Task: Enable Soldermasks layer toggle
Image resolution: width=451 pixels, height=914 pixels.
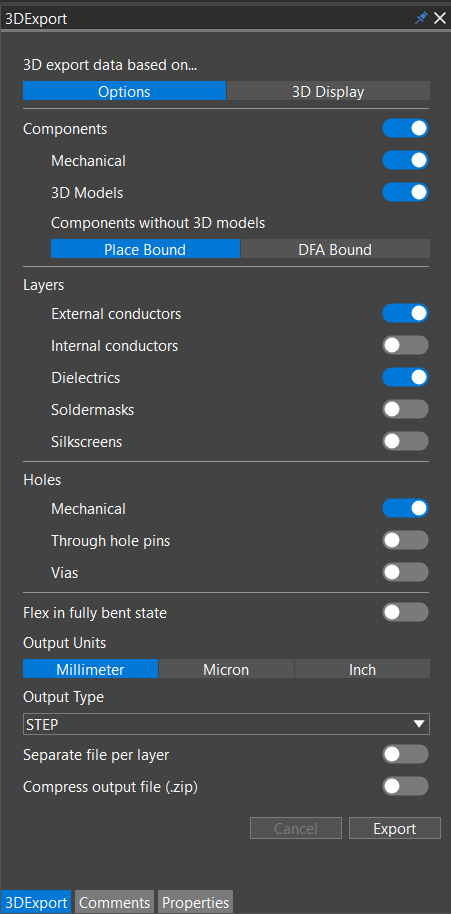Action: tap(406, 410)
